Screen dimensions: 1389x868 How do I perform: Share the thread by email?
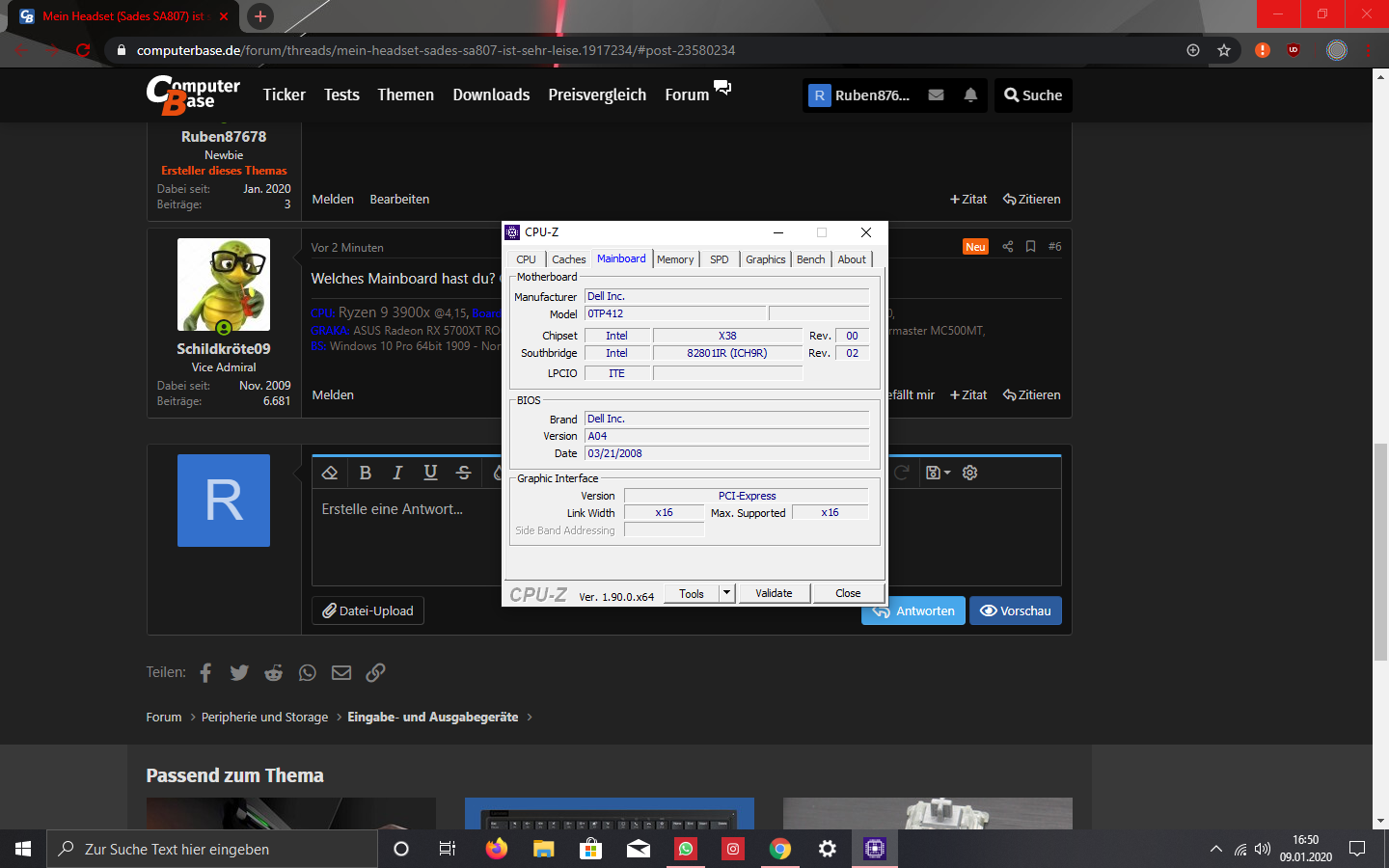point(341,672)
